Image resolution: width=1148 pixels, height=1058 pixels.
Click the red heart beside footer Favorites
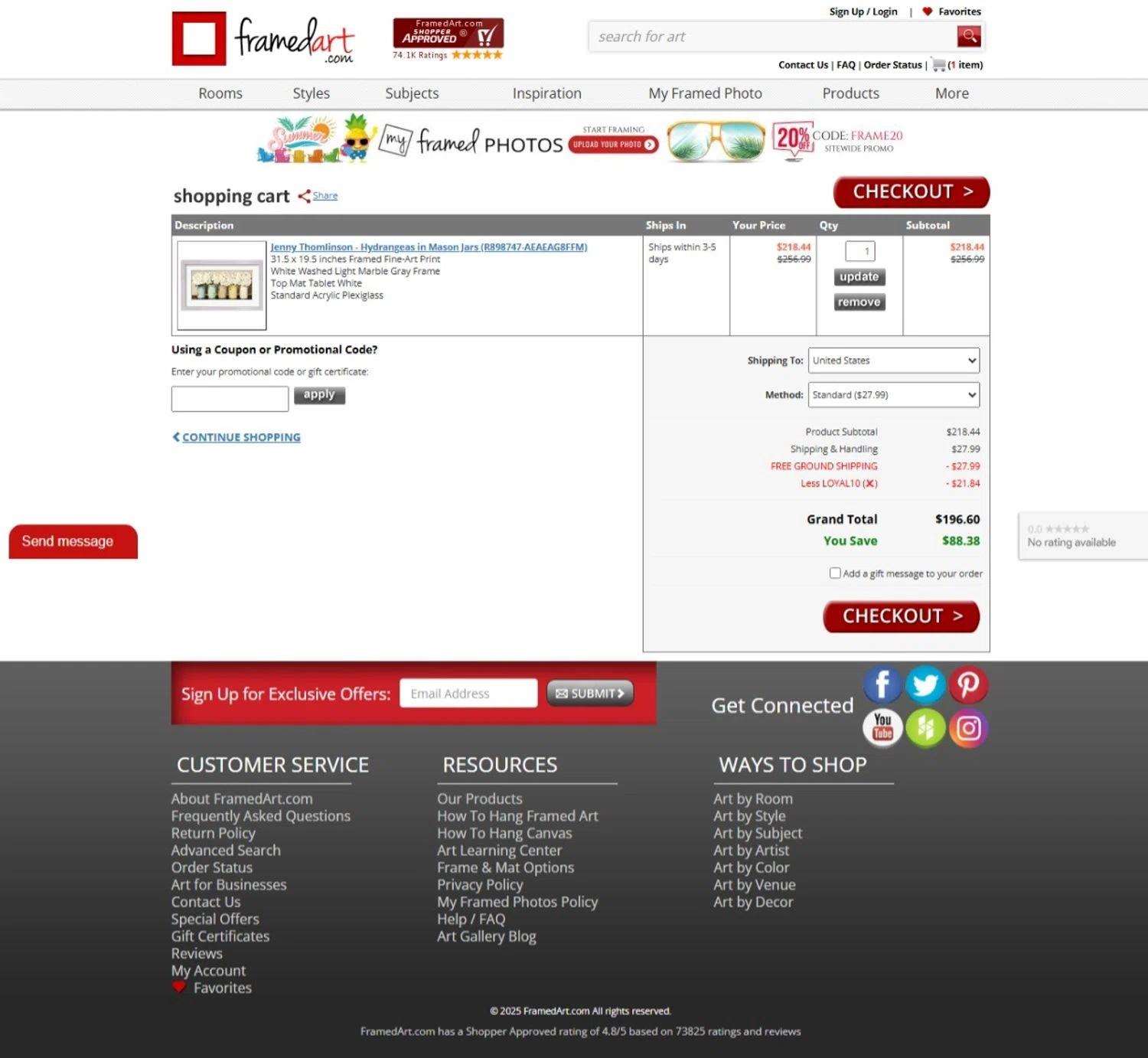(179, 988)
